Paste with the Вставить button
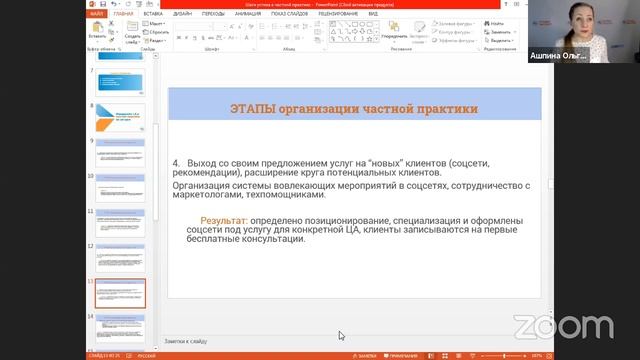 (97, 31)
